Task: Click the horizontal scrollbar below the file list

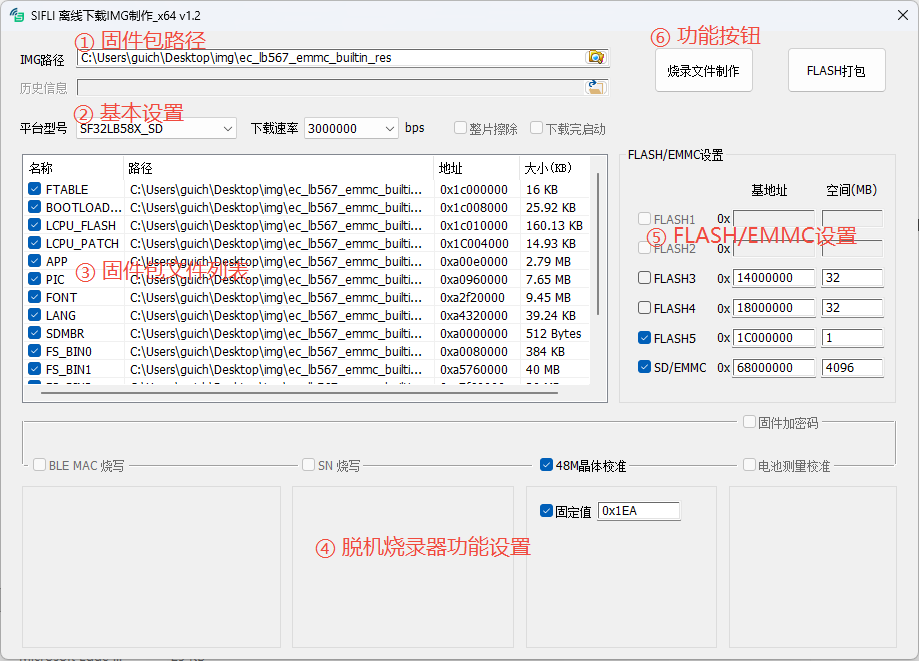Action: 300,391
